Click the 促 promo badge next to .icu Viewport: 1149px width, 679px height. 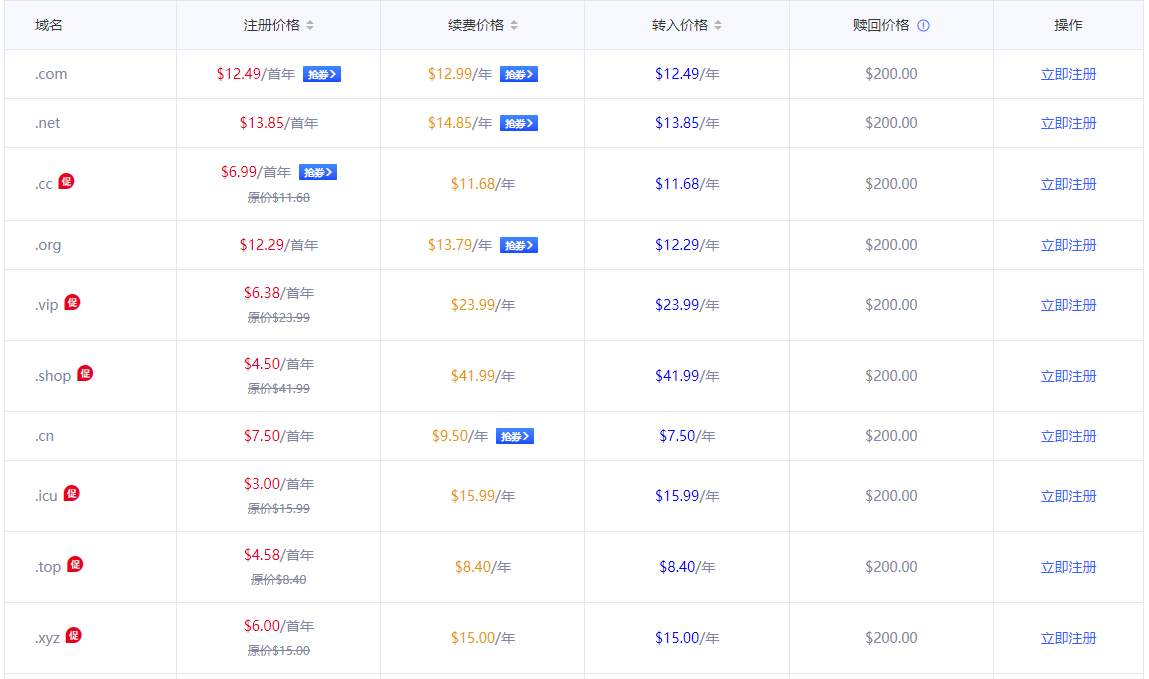point(71,493)
